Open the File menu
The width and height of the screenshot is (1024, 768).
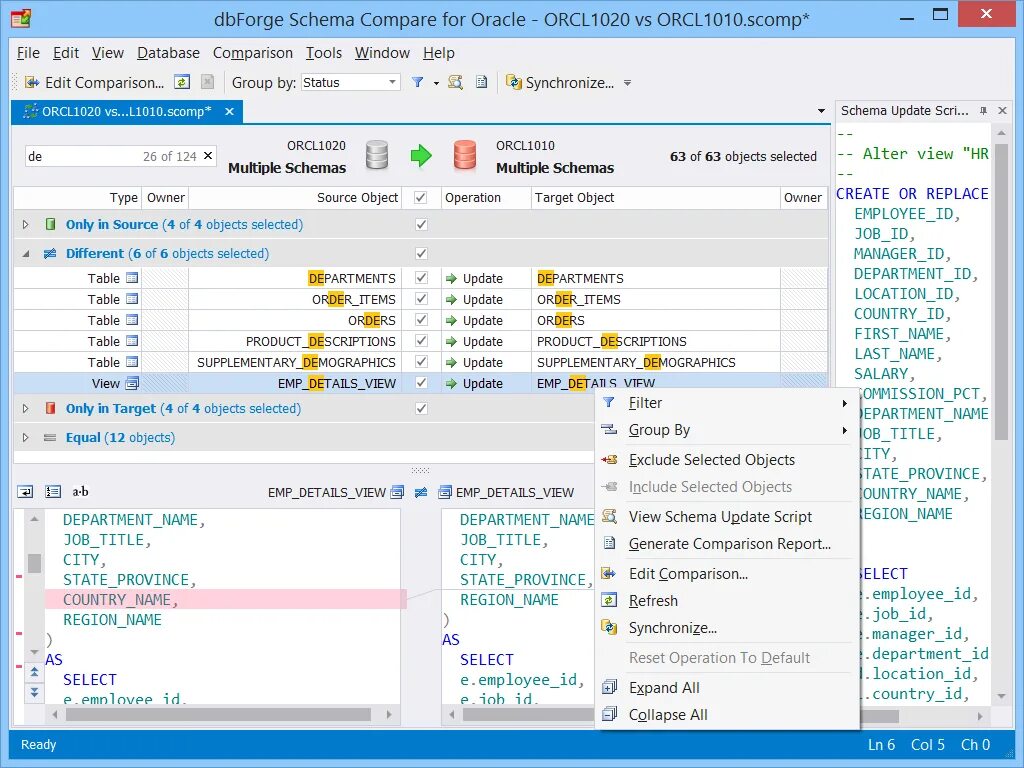tap(28, 53)
